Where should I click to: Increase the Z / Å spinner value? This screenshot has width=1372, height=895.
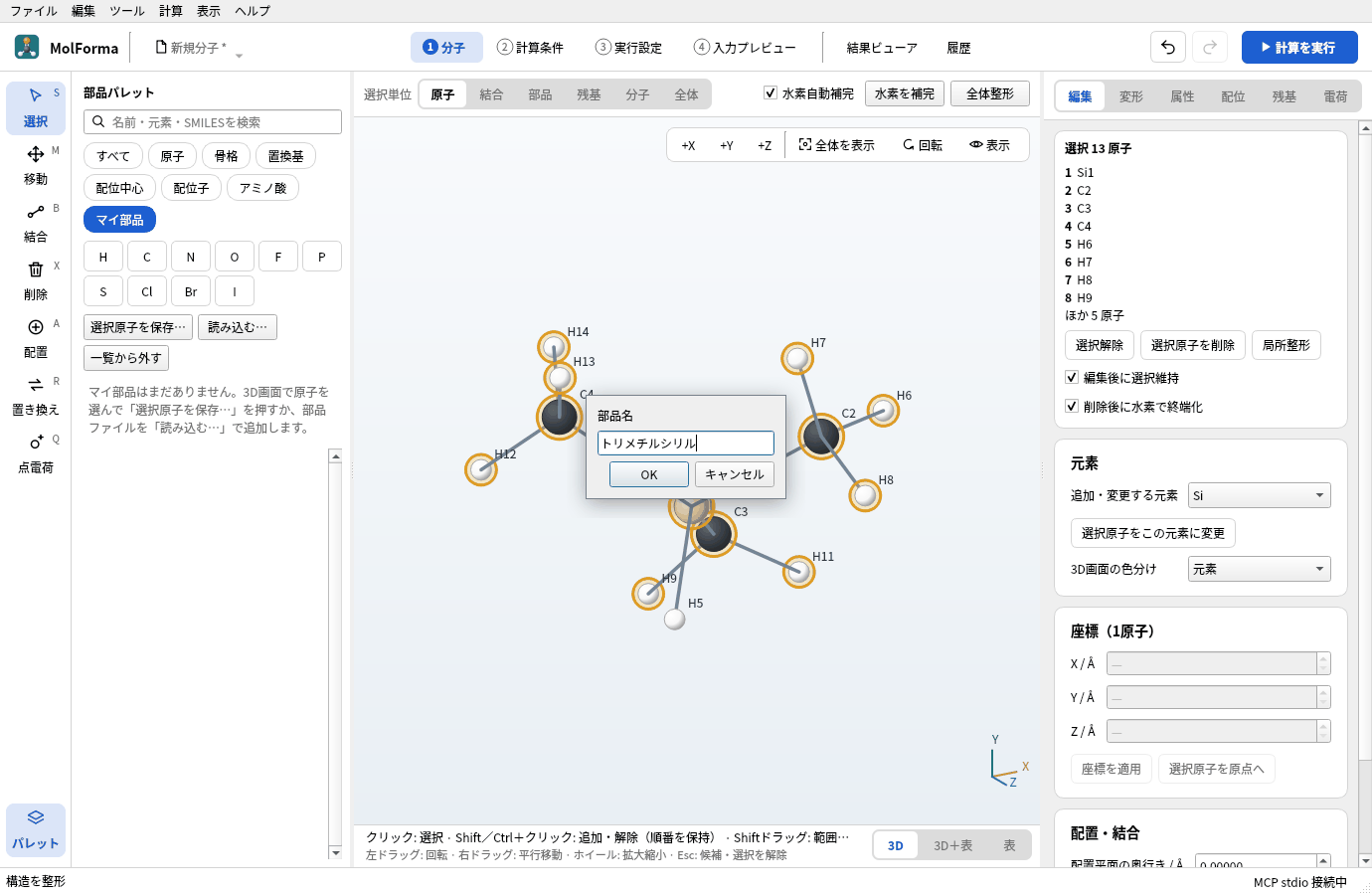(1323, 725)
